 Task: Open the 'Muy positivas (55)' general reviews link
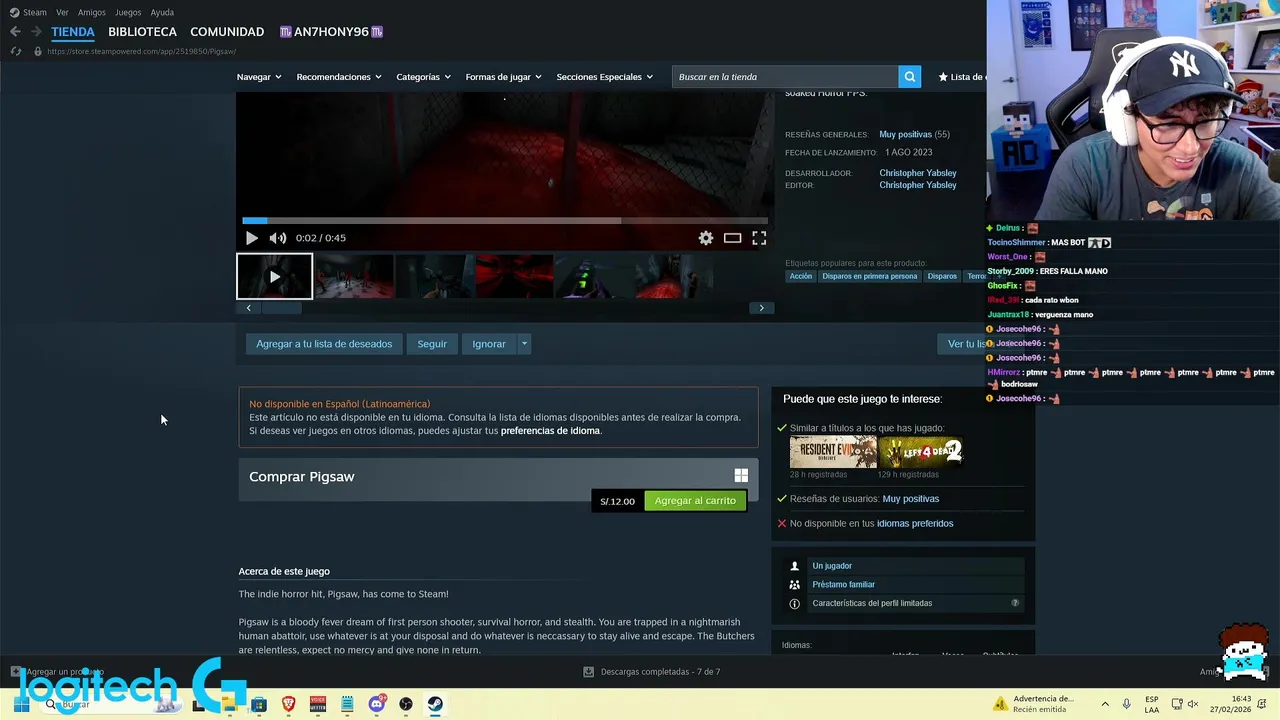pos(914,134)
